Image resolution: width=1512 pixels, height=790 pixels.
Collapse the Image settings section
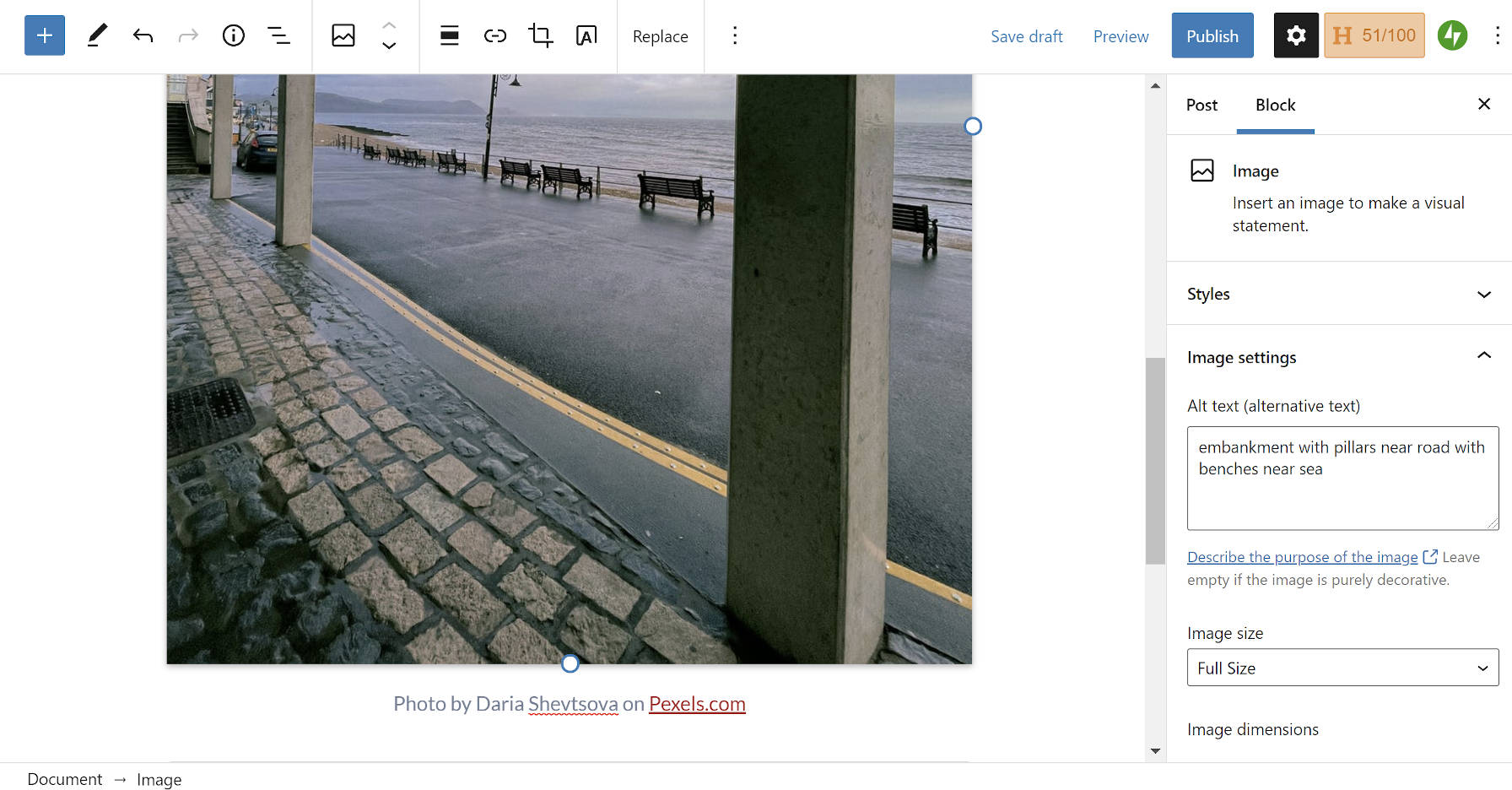click(x=1484, y=355)
